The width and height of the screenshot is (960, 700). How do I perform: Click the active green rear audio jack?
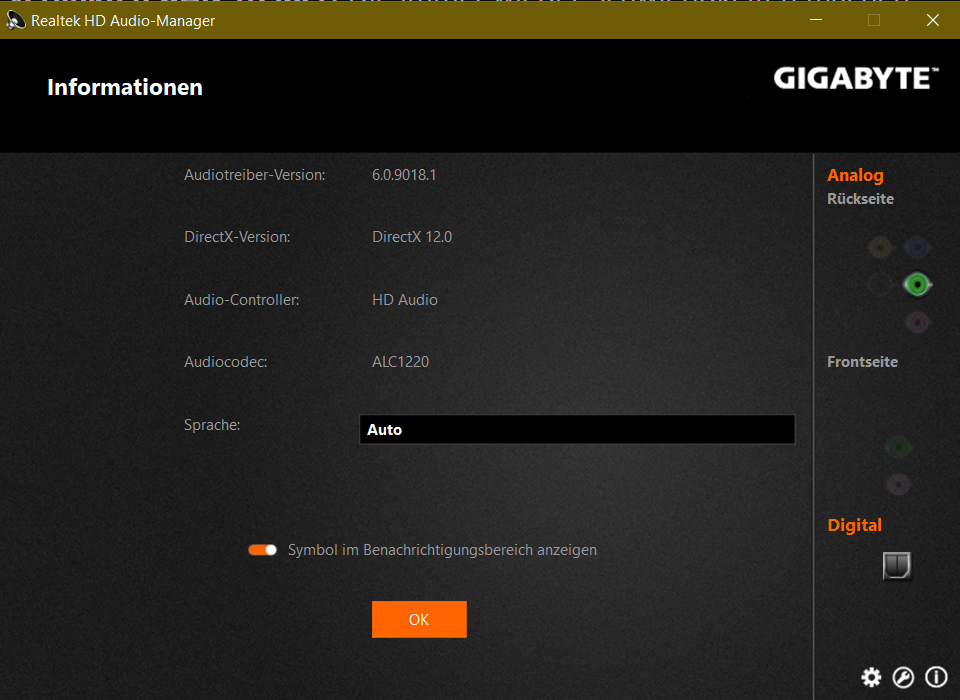(917, 284)
